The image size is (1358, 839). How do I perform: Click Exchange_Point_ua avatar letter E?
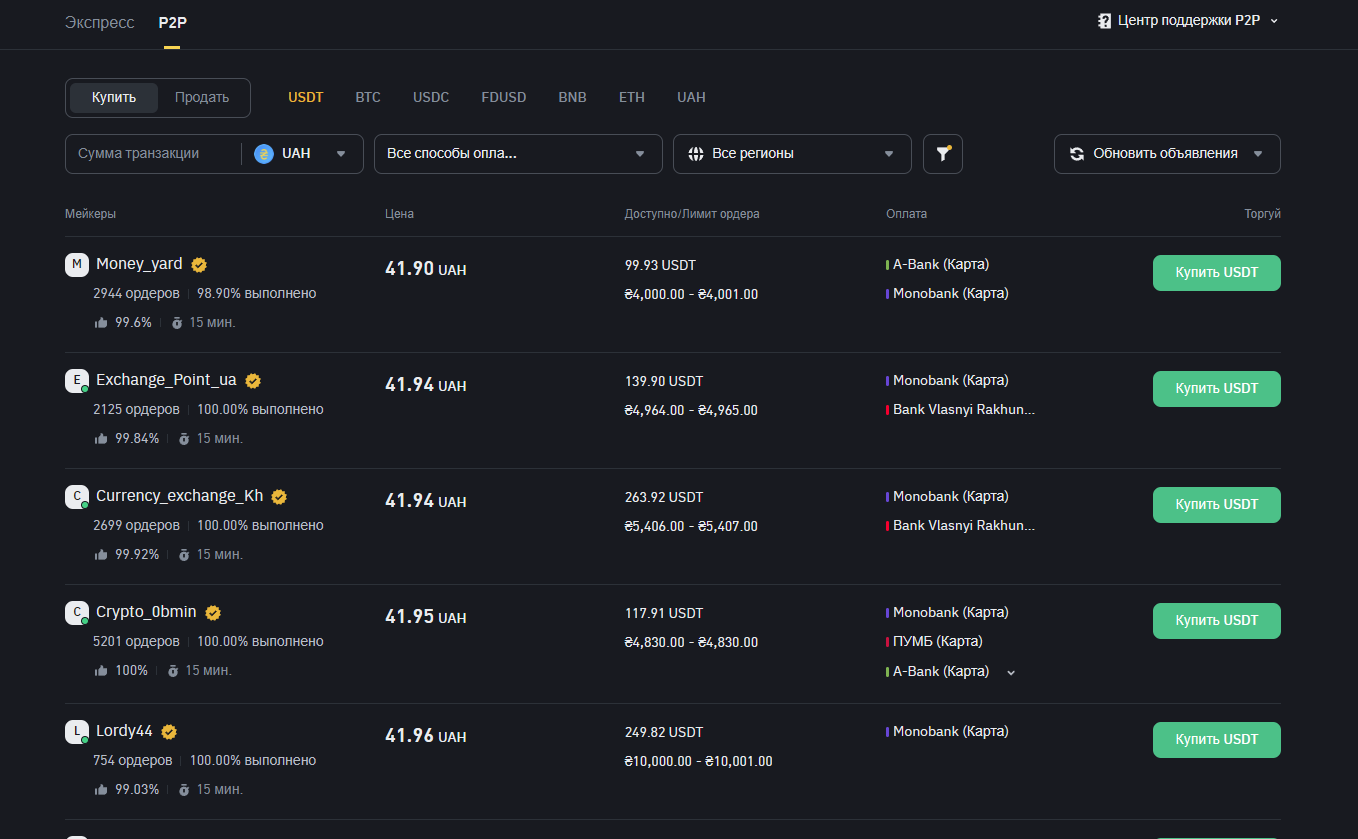click(x=77, y=381)
